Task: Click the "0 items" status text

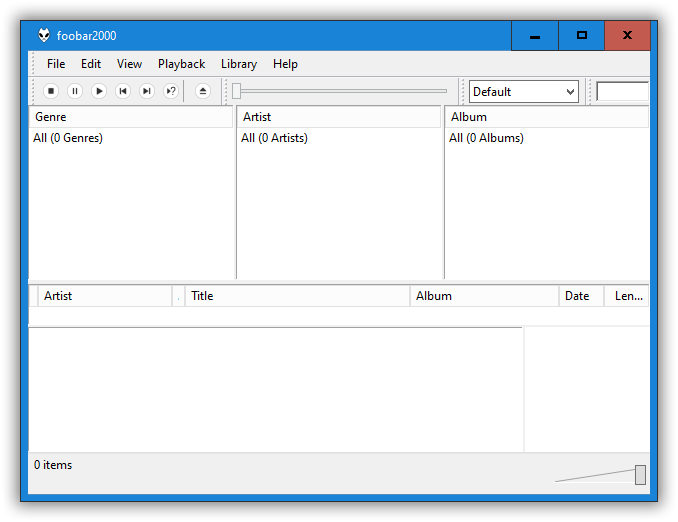Action: click(53, 465)
